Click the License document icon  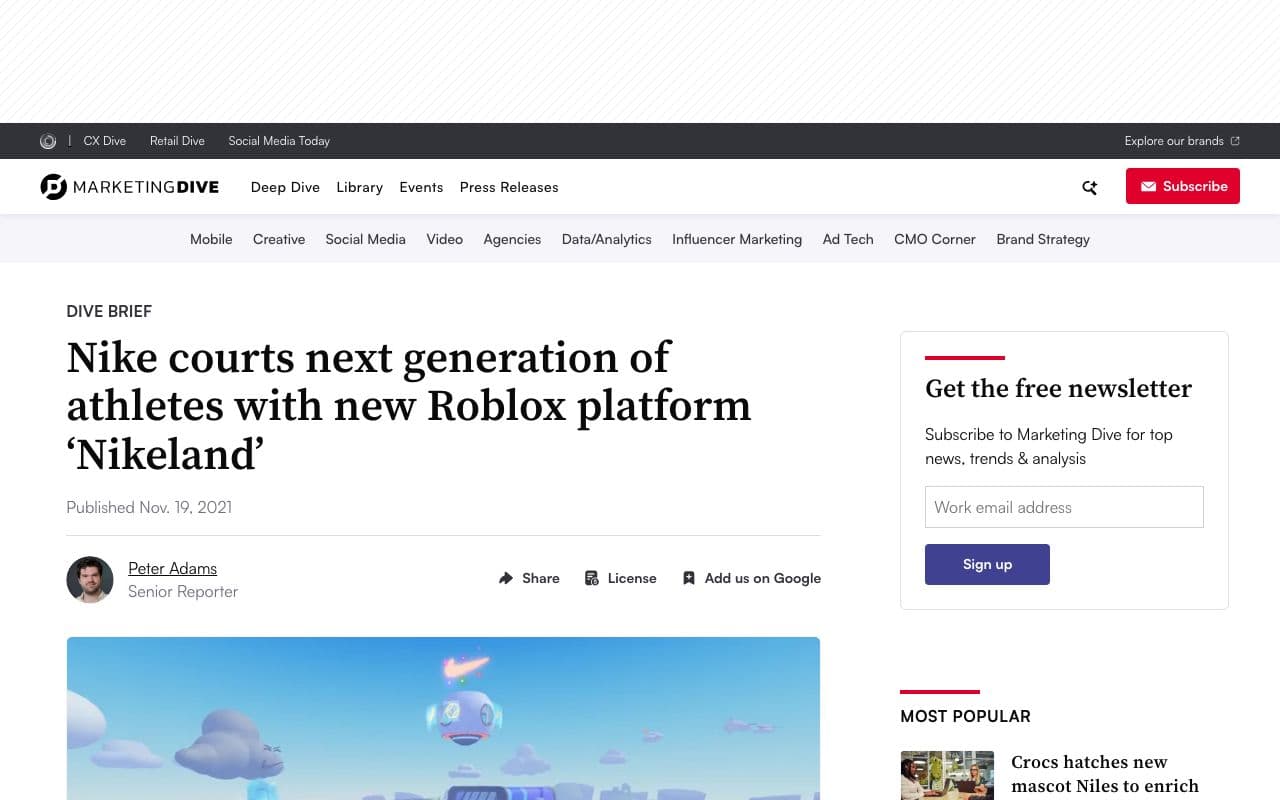pos(592,578)
